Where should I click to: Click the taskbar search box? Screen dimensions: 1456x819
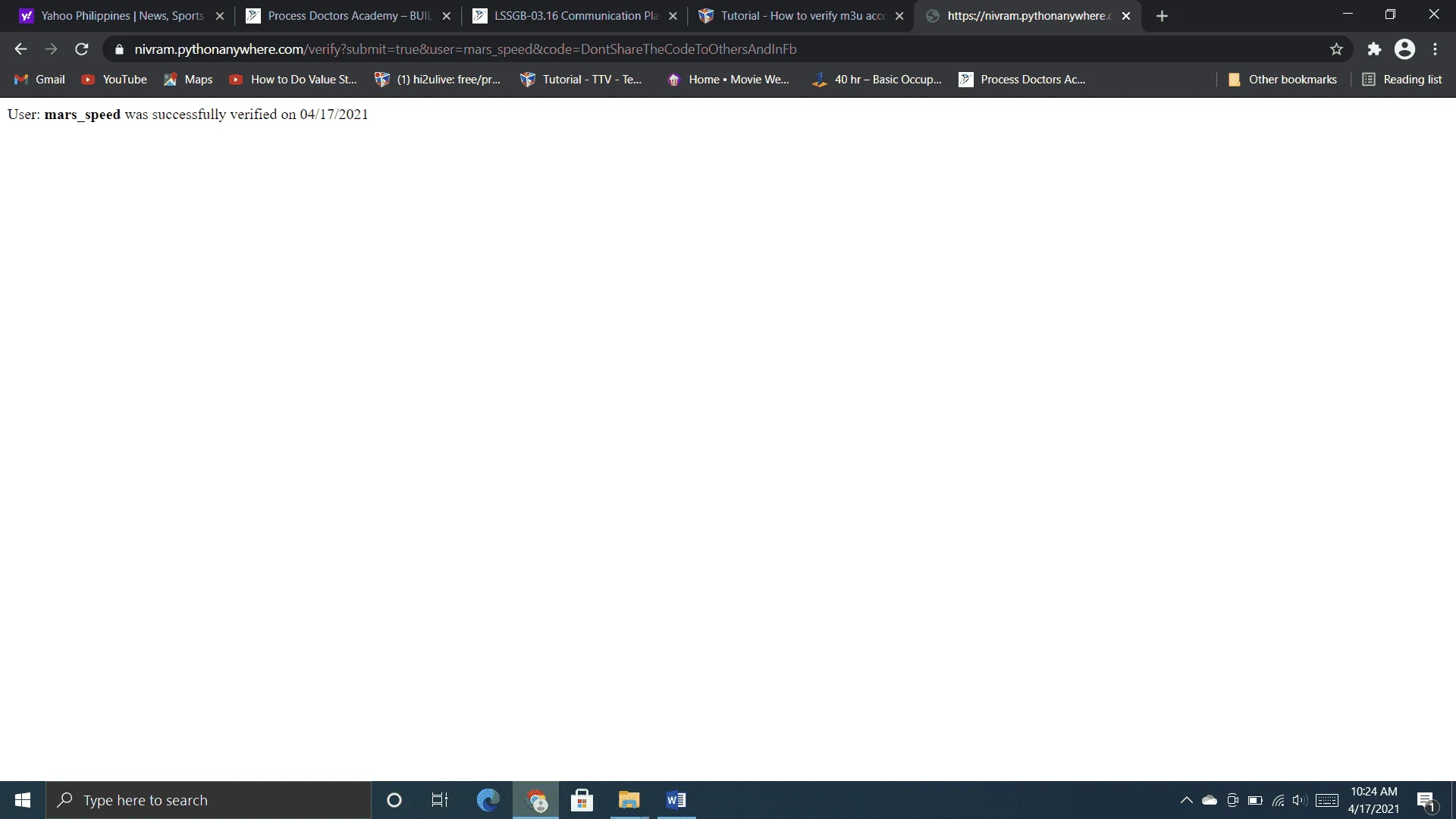[209, 800]
